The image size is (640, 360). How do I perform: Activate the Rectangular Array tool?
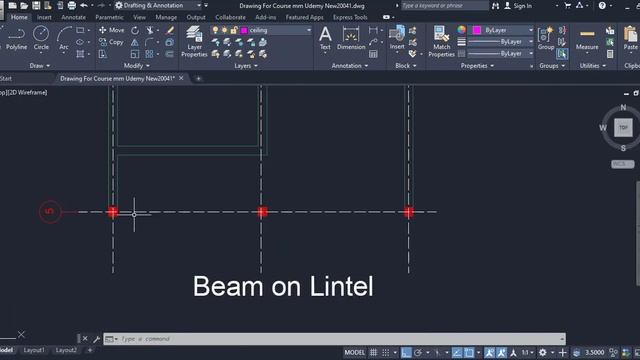click(x=149, y=54)
